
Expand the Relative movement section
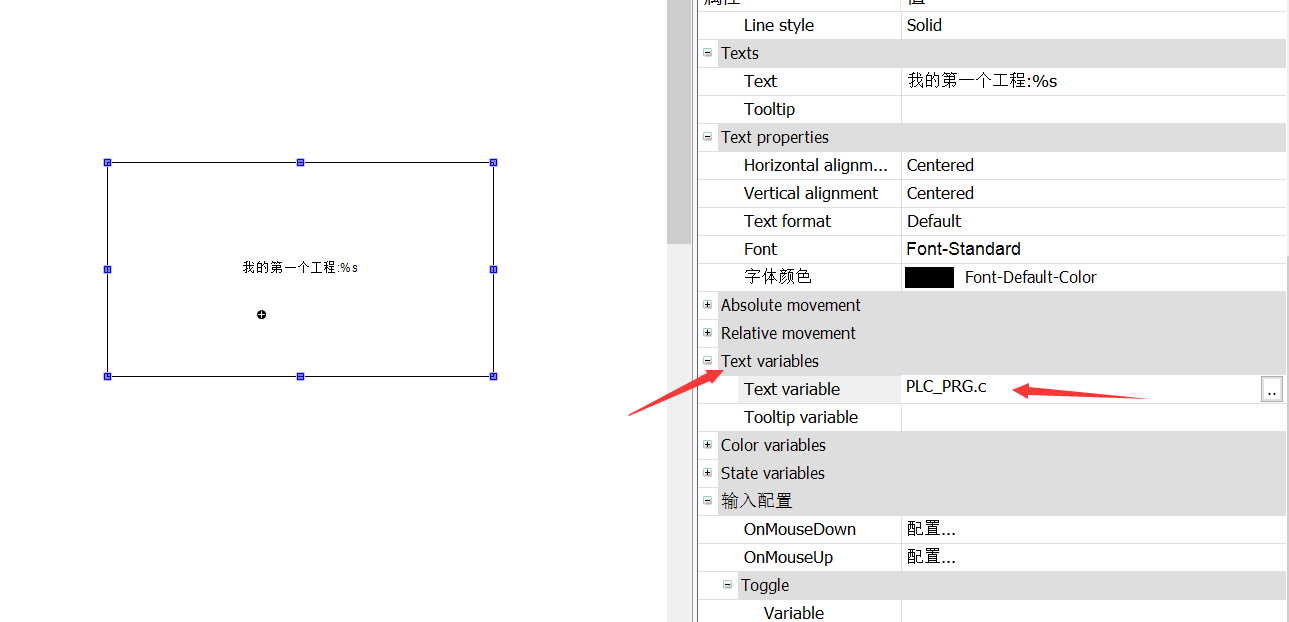click(708, 333)
